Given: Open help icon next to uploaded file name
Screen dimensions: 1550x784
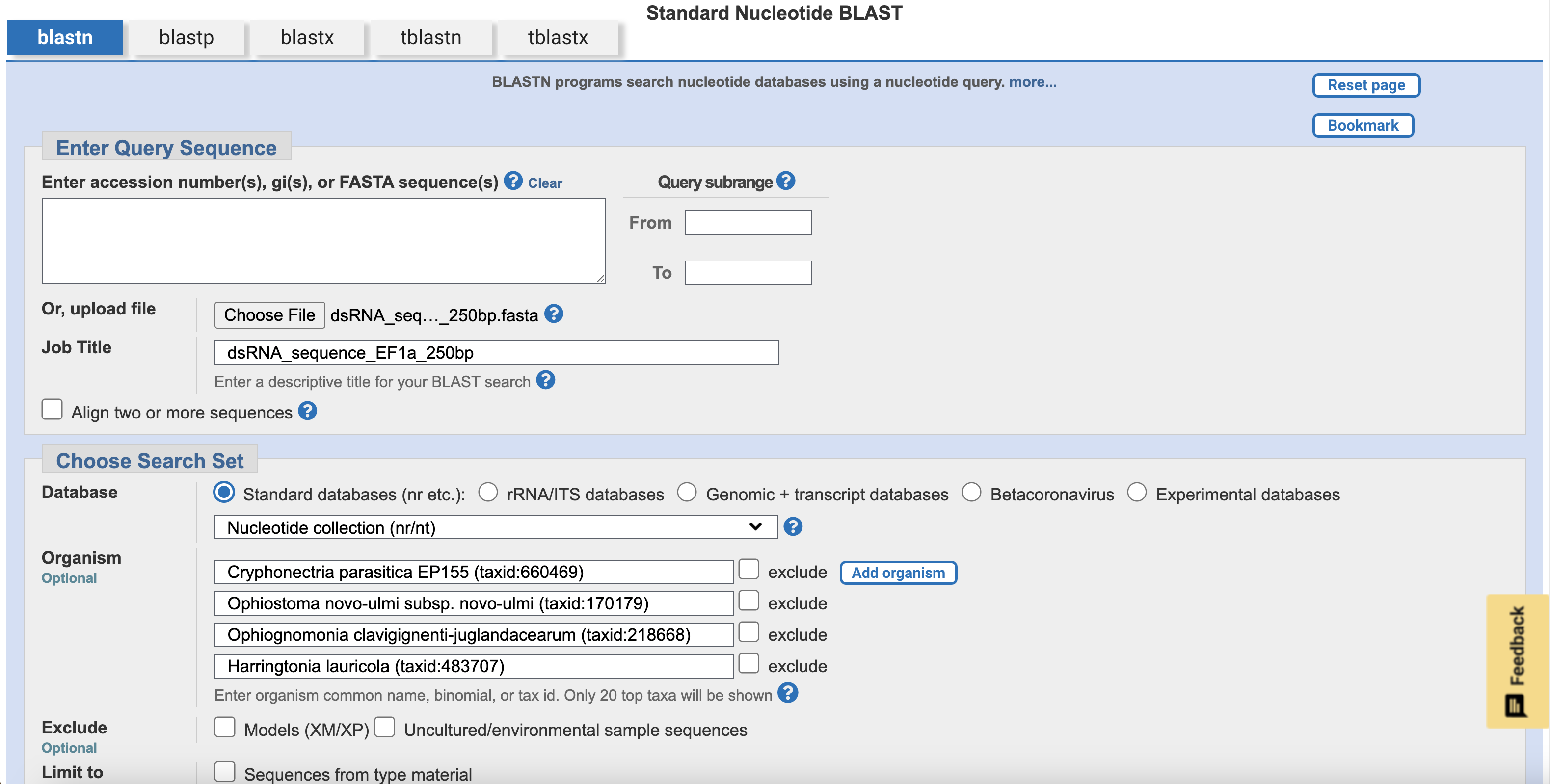Looking at the screenshot, I should pos(553,314).
